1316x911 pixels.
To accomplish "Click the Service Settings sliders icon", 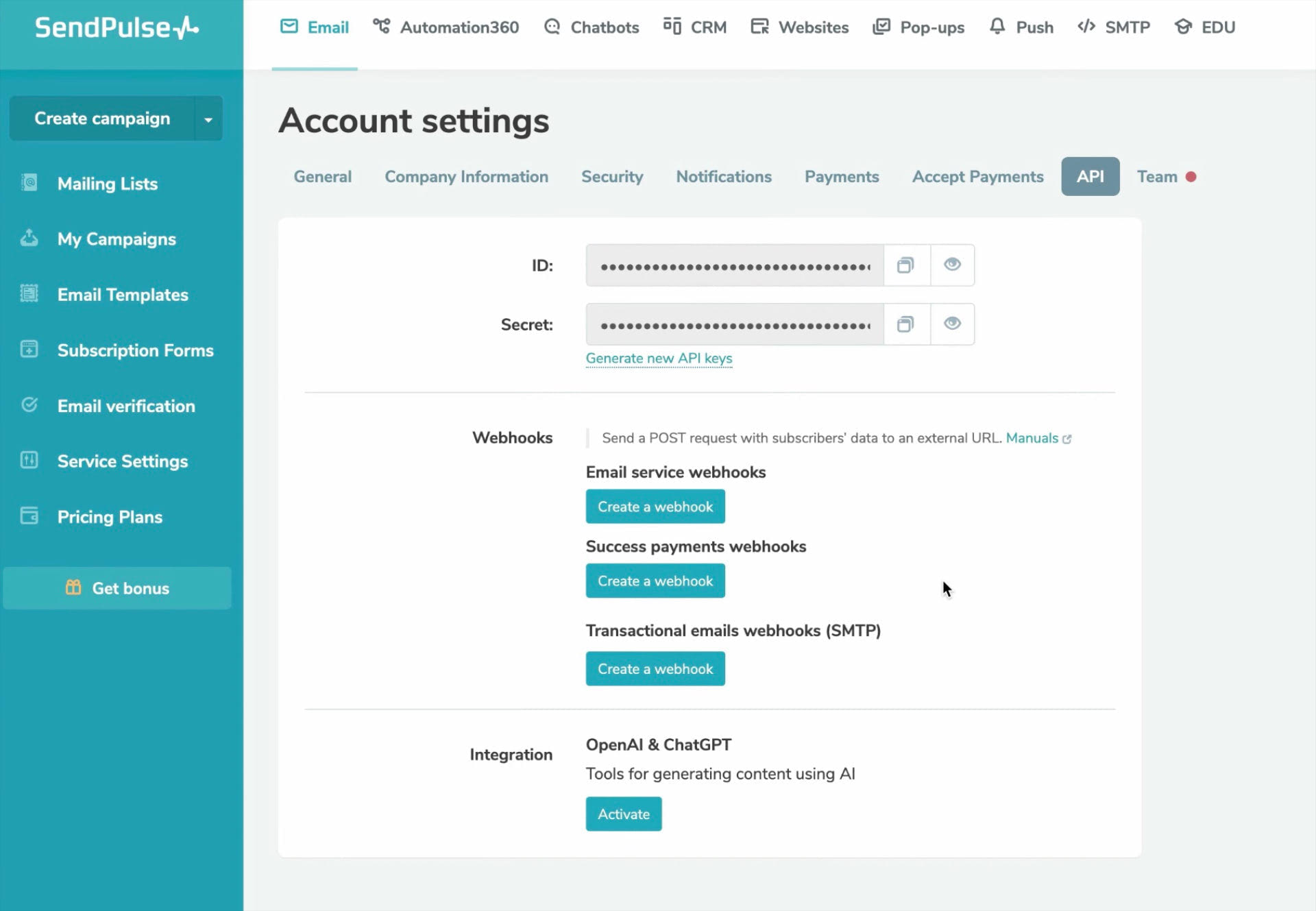I will (x=29, y=460).
